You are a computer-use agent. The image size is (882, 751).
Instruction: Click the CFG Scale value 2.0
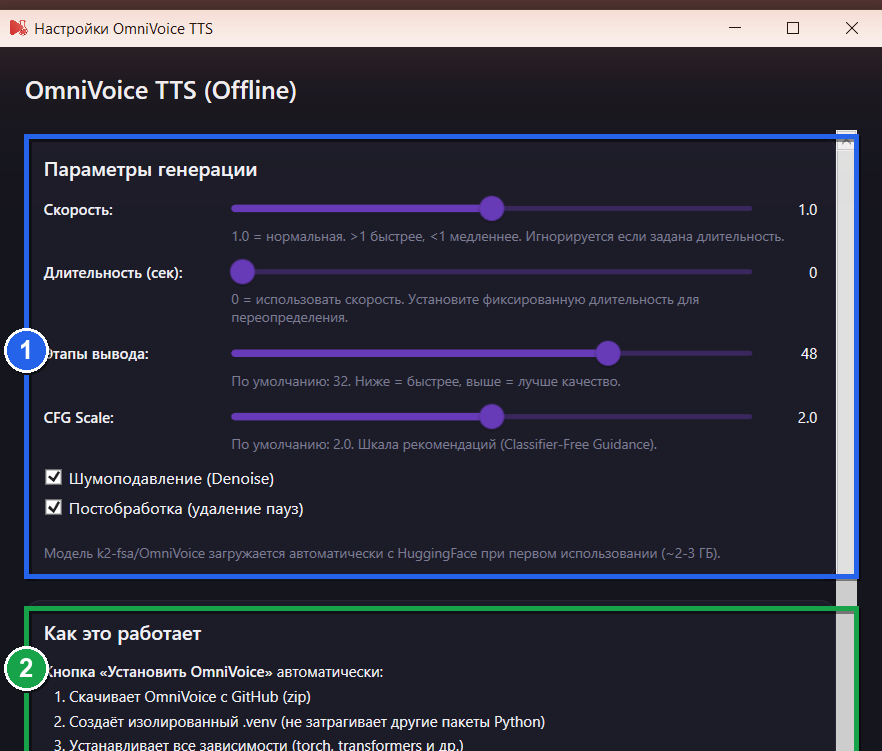click(807, 418)
